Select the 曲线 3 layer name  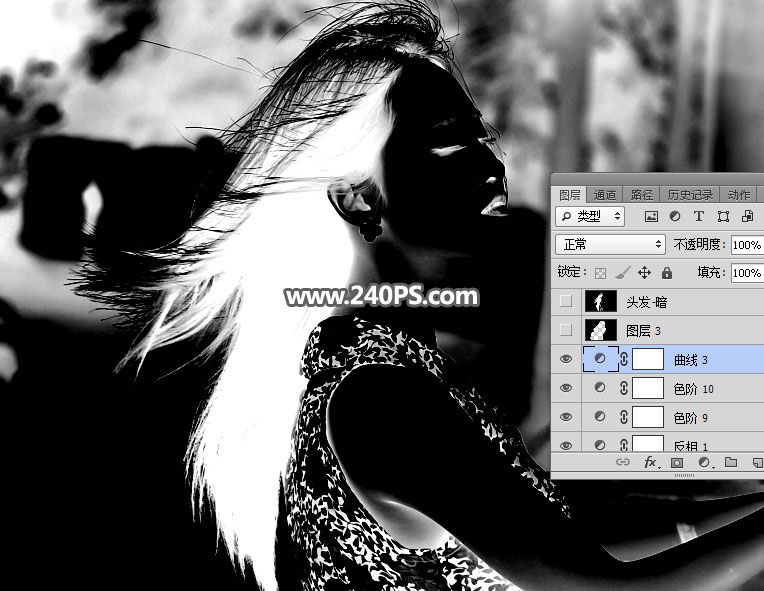click(690, 360)
